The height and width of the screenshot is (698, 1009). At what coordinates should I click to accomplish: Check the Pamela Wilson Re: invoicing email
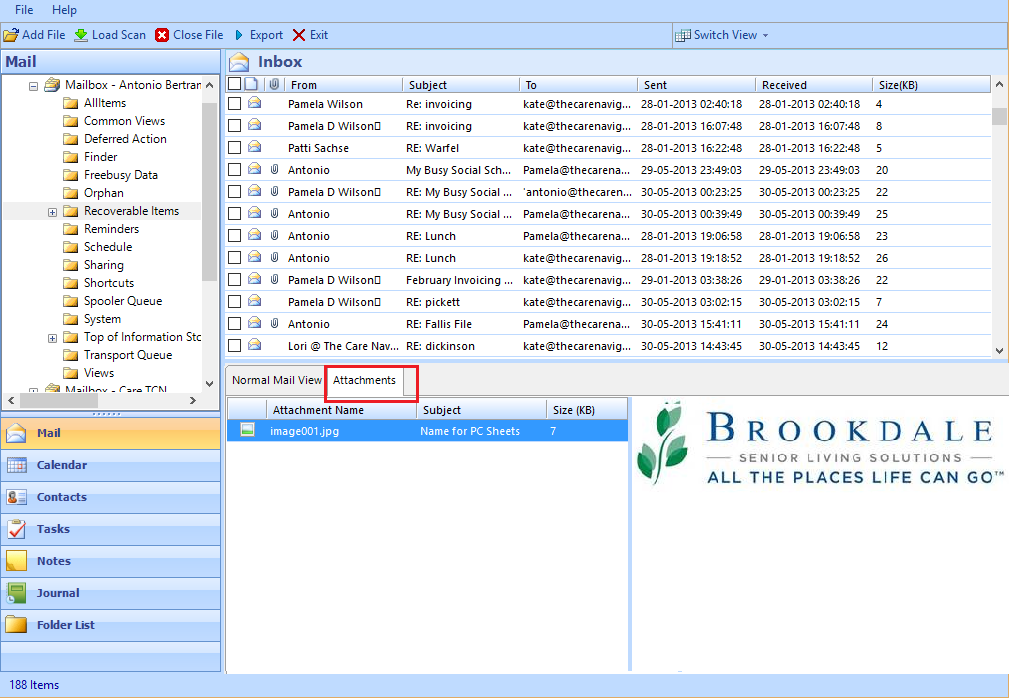click(x=235, y=104)
